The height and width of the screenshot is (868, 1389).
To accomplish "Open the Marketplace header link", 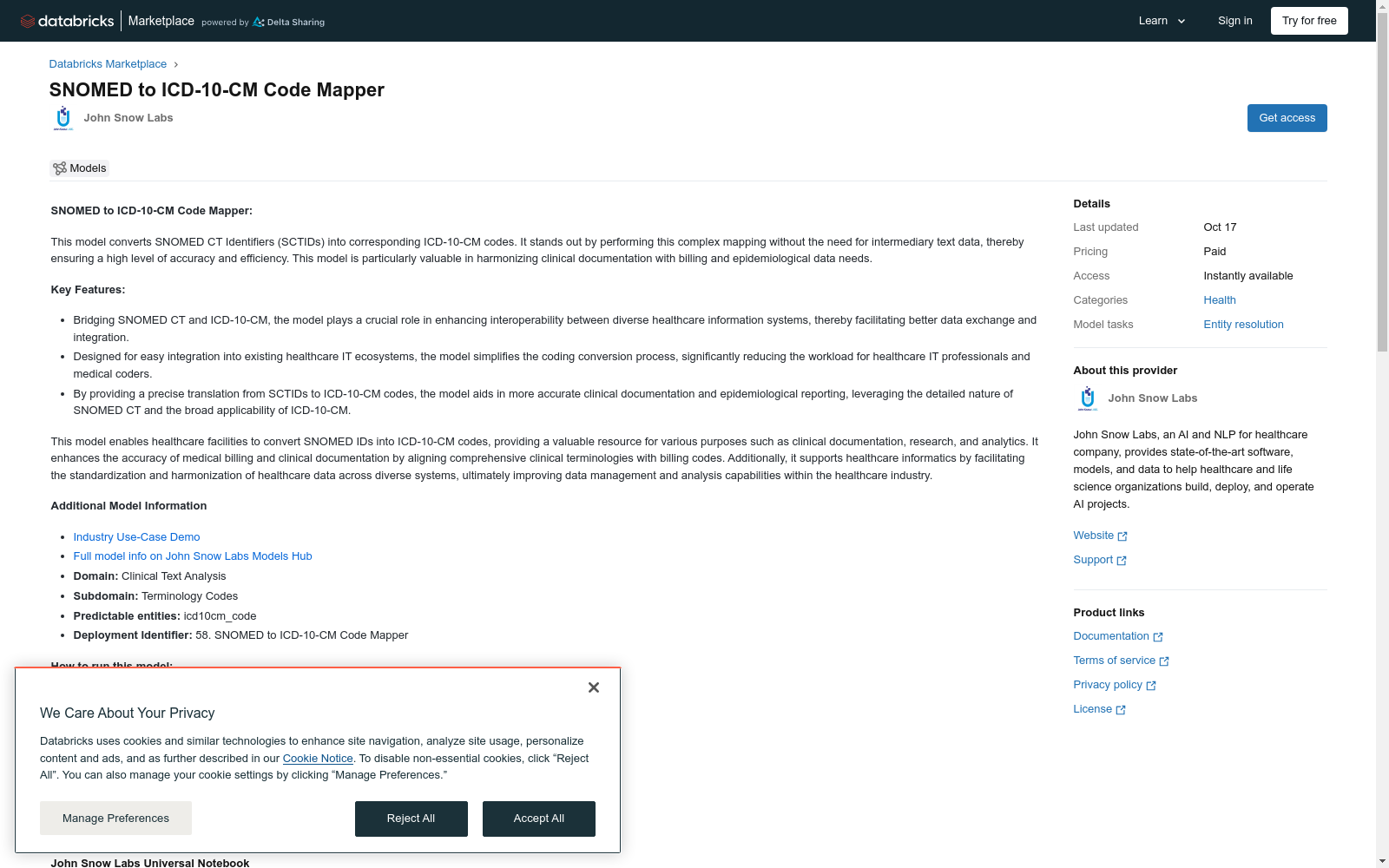I will pos(161,21).
